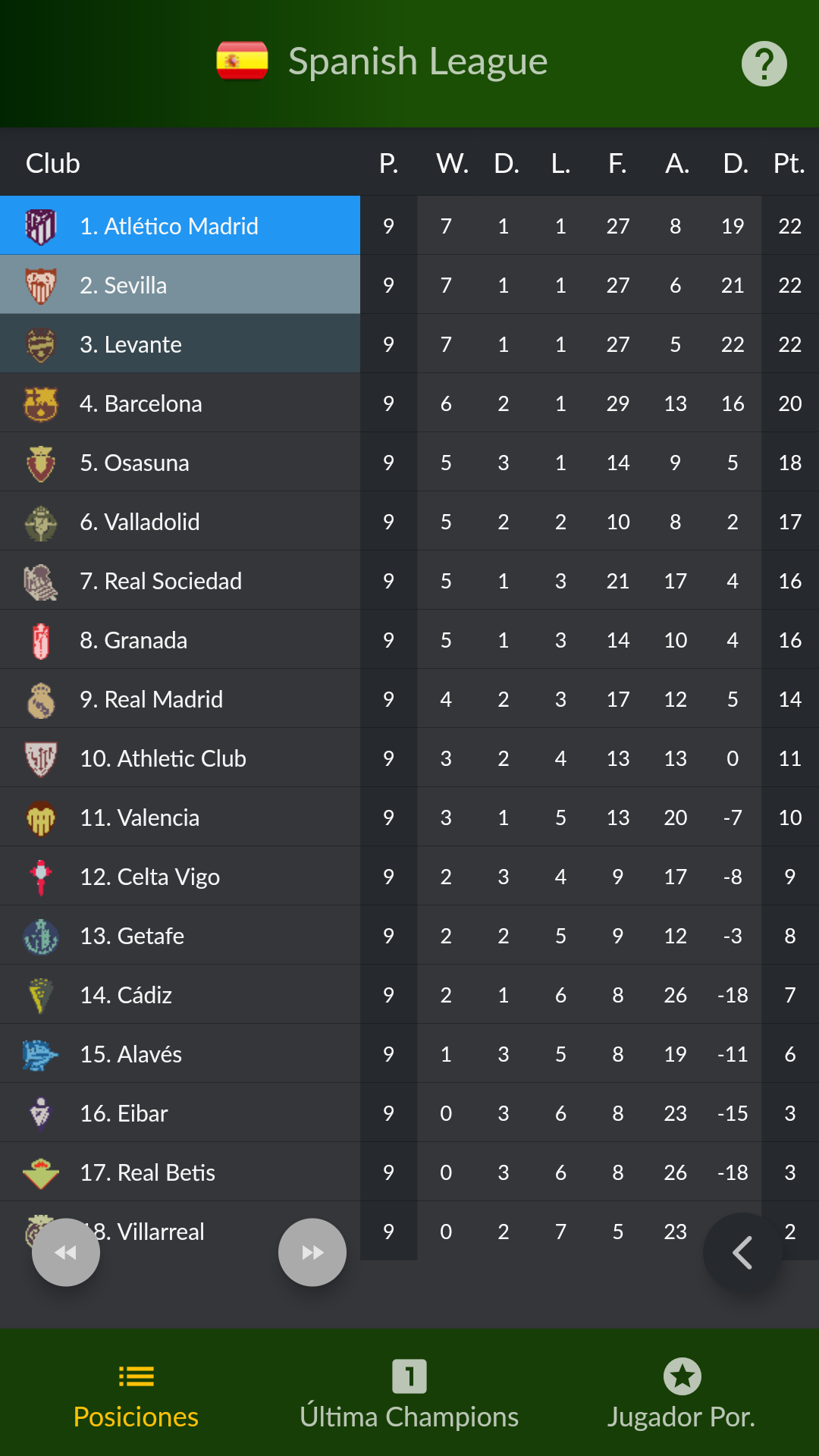
Task: Select the Sevilla row
Action: 180,285
